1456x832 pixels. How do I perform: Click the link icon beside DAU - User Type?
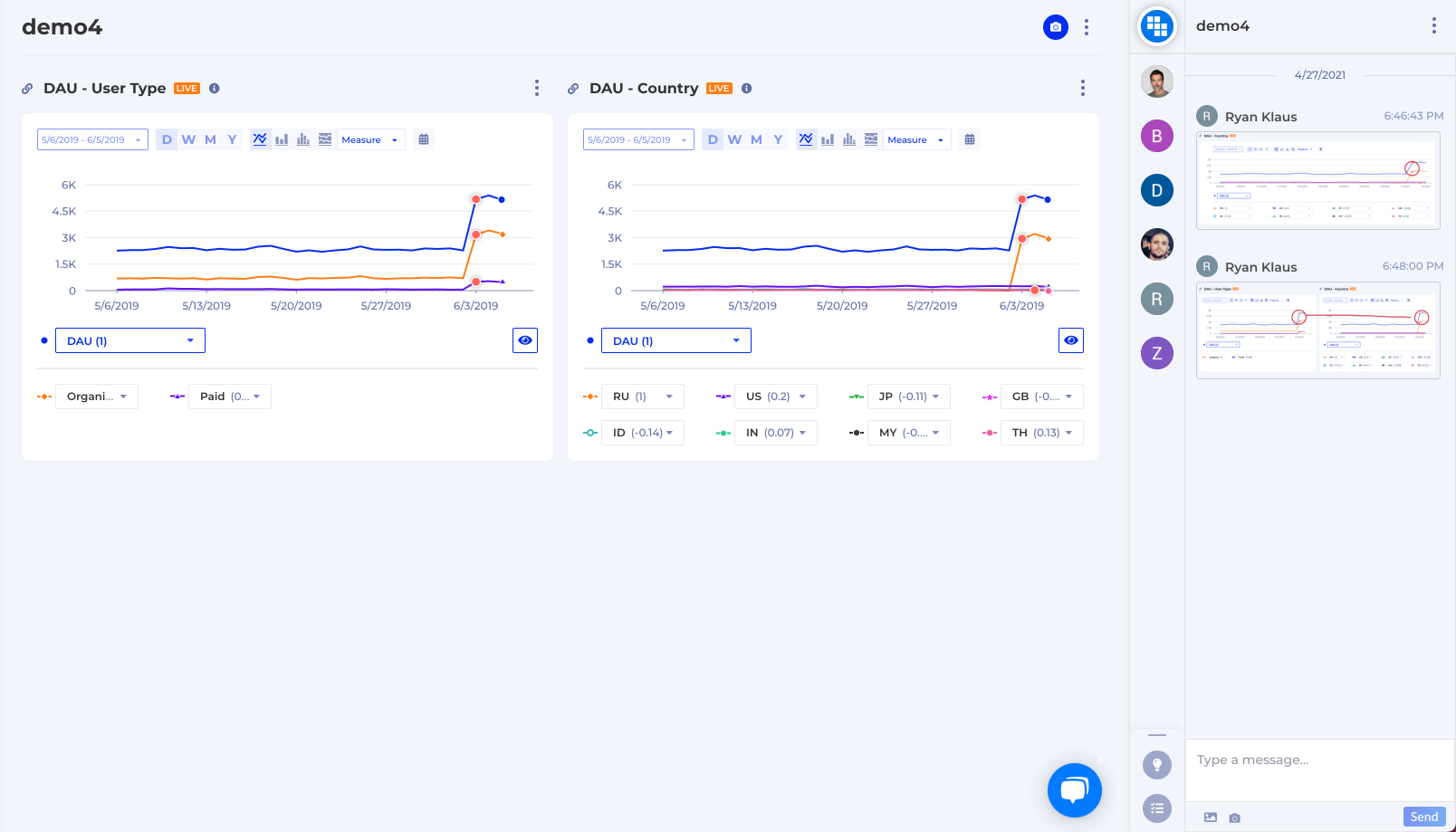click(x=27, y=89)
